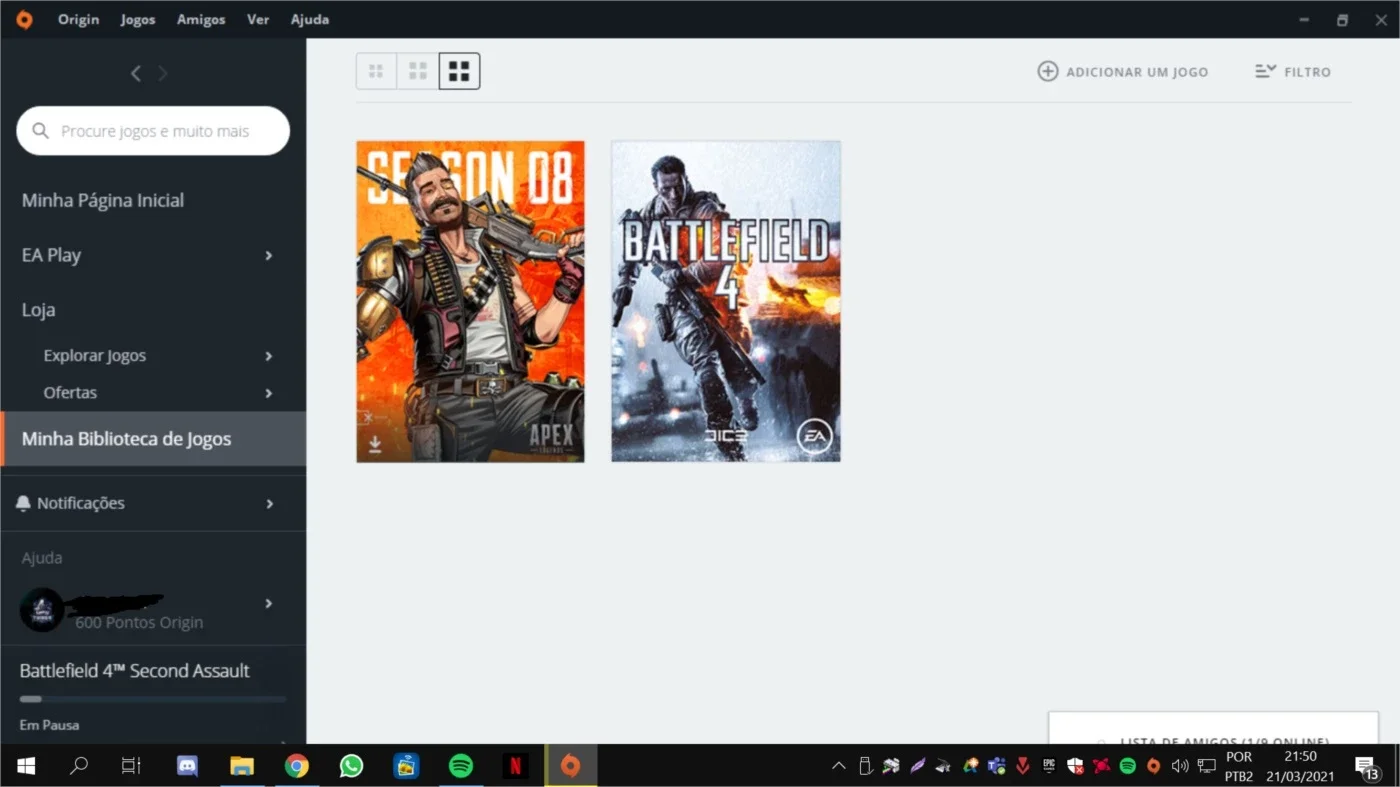Click the download progress bar
Screen dimensions: 1400x787
click(153, 699)
